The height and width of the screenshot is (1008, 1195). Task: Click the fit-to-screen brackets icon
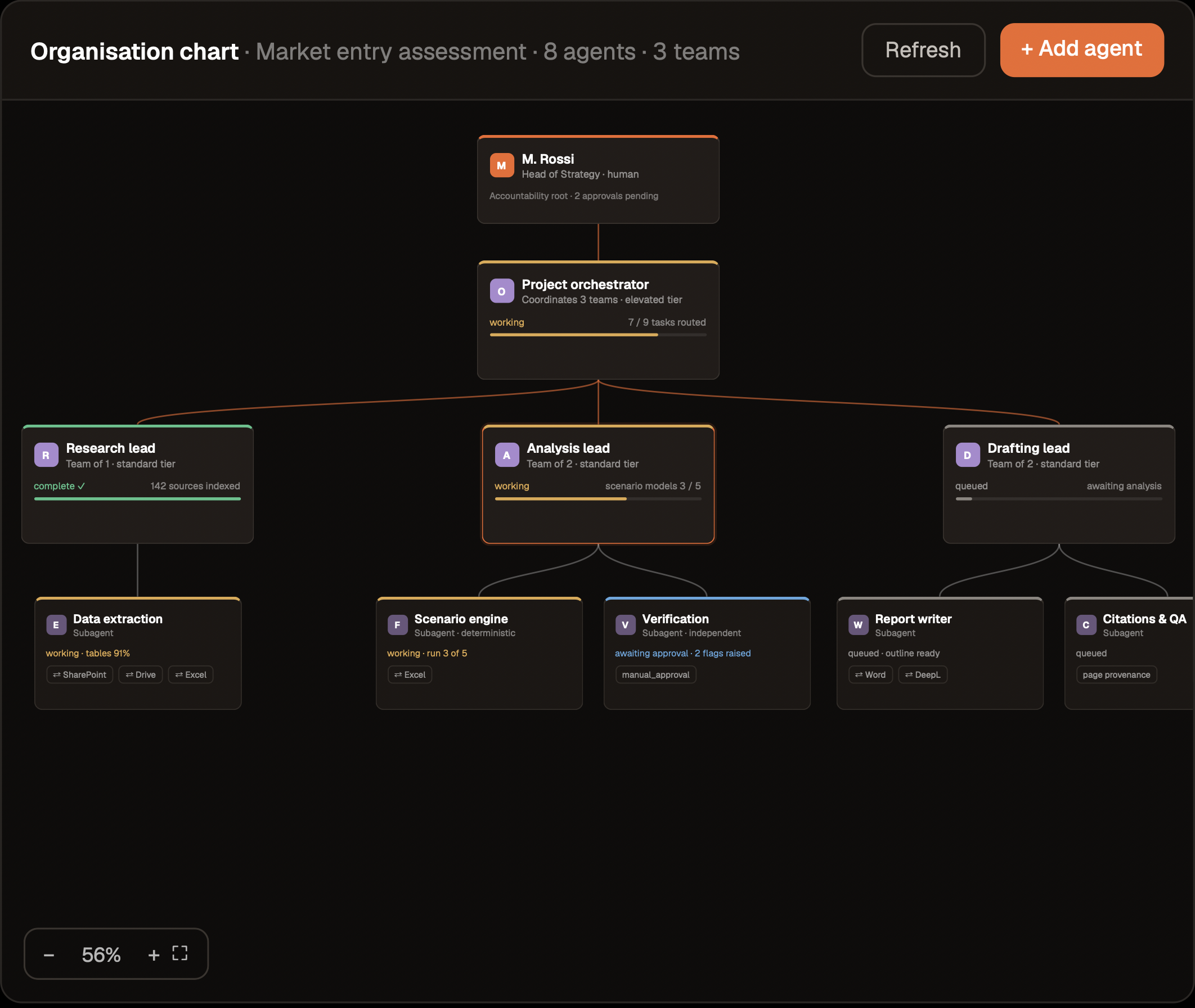pyautogui.click(x=180, y=952)
